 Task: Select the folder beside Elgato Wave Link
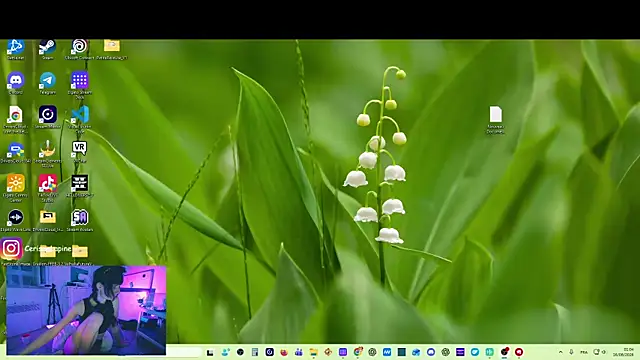(x=47, y=221)
